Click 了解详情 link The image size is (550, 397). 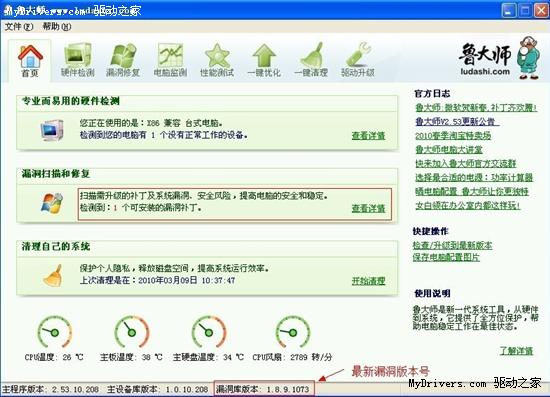[516, 351]
